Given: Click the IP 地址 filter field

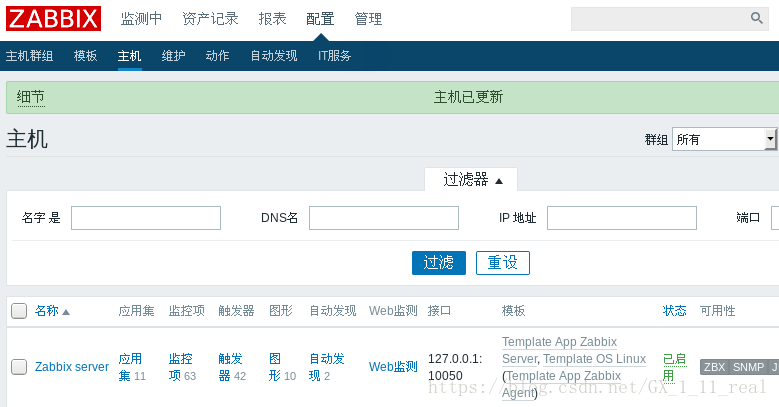Looking at the screenshot, I should [x=622, y=218].
